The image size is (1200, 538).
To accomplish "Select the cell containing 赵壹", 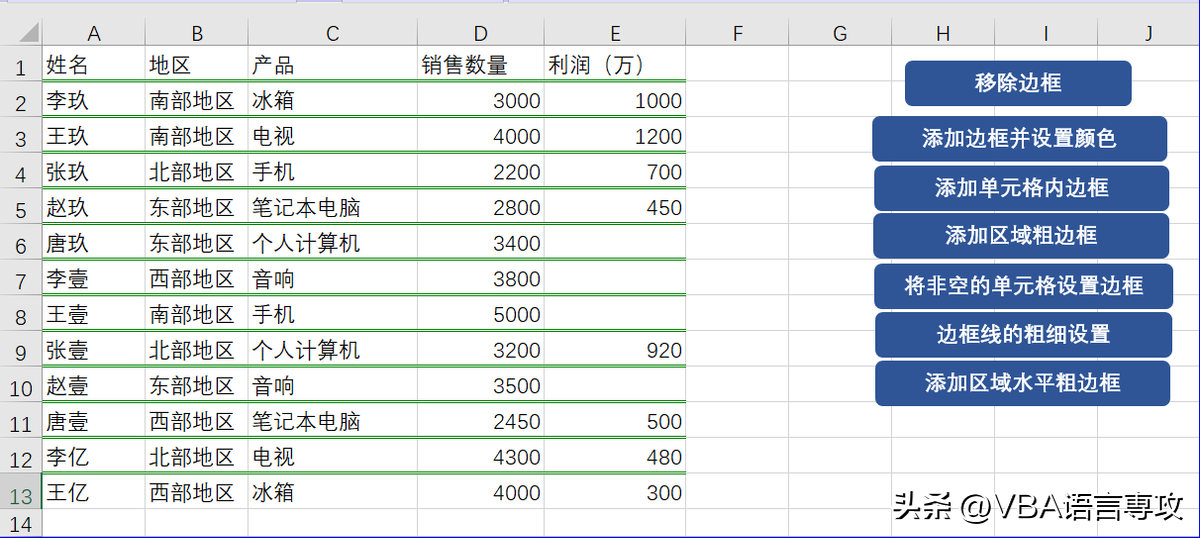I will 93,386.
